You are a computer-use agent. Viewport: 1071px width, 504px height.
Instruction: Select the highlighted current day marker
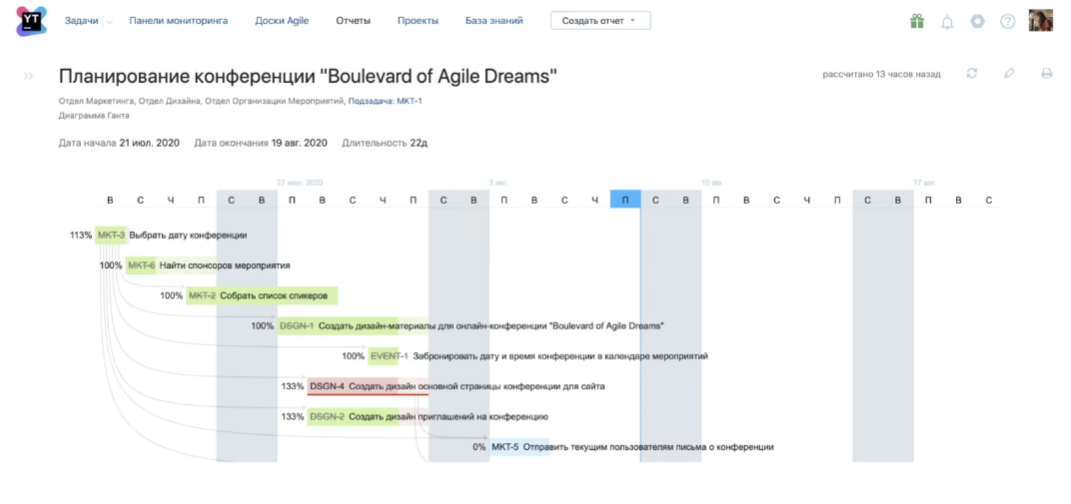pyautogui.click(x=625, y=200)
